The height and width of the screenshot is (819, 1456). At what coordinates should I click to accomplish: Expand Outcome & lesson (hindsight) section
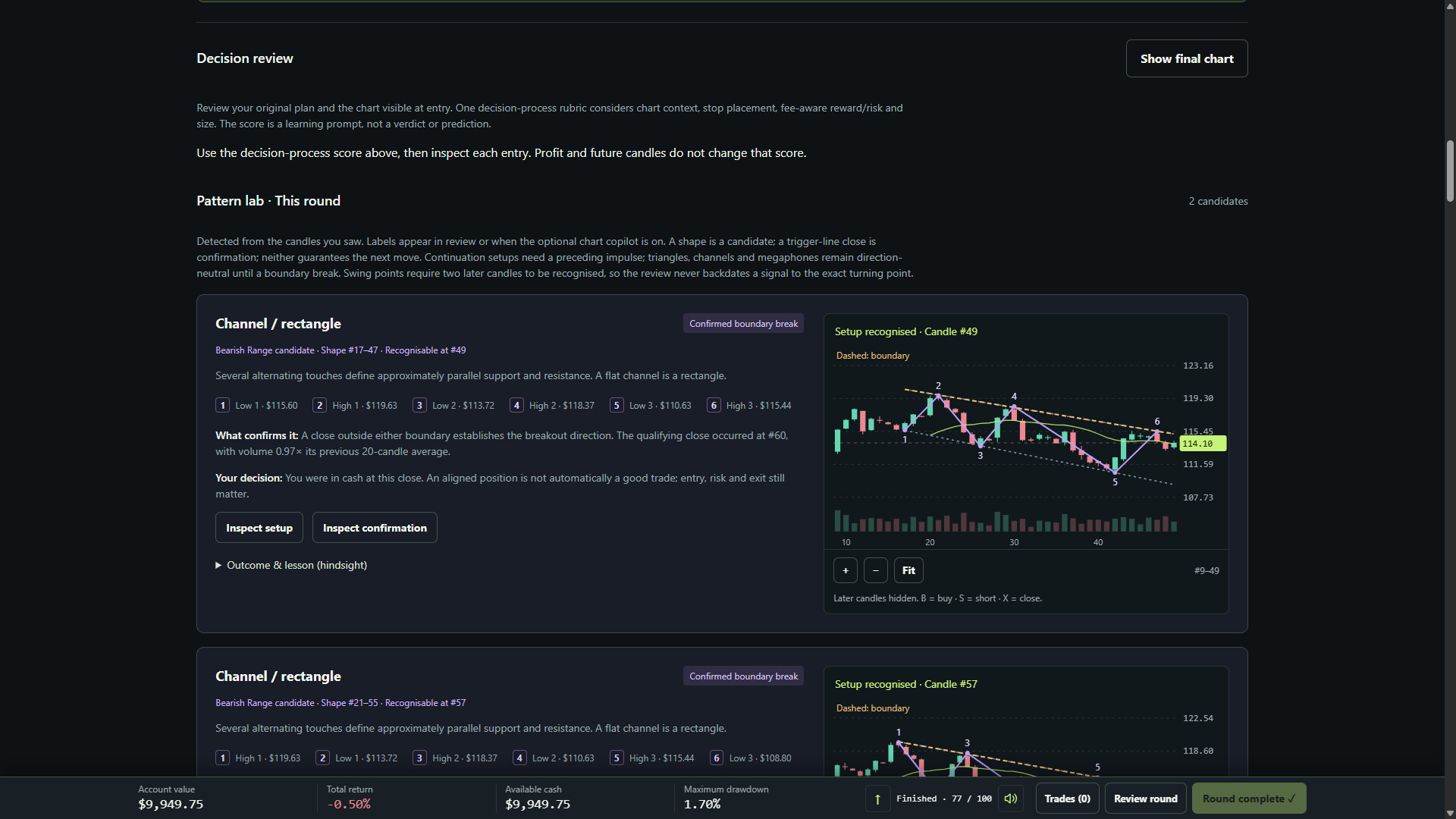click(291, 565)
